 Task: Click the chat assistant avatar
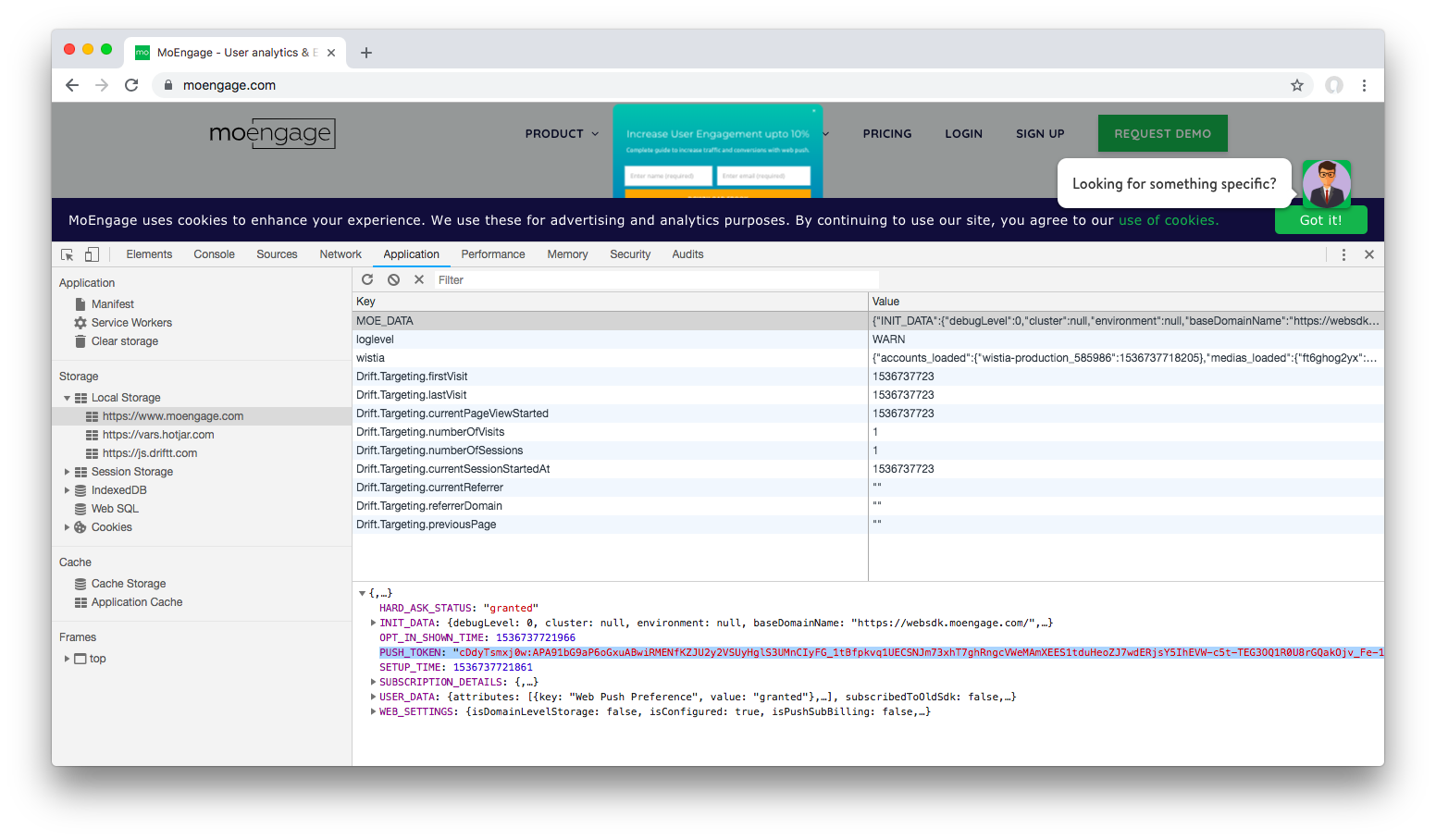pos(1326,183)
